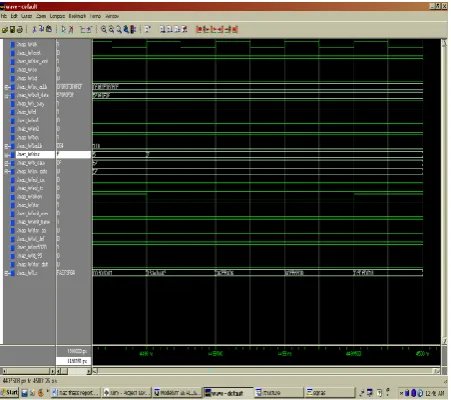Click the waveform vertical scrollbar down arrow
Image resolution: width=451 pixels, height=400 pixels.
[444, 341]
